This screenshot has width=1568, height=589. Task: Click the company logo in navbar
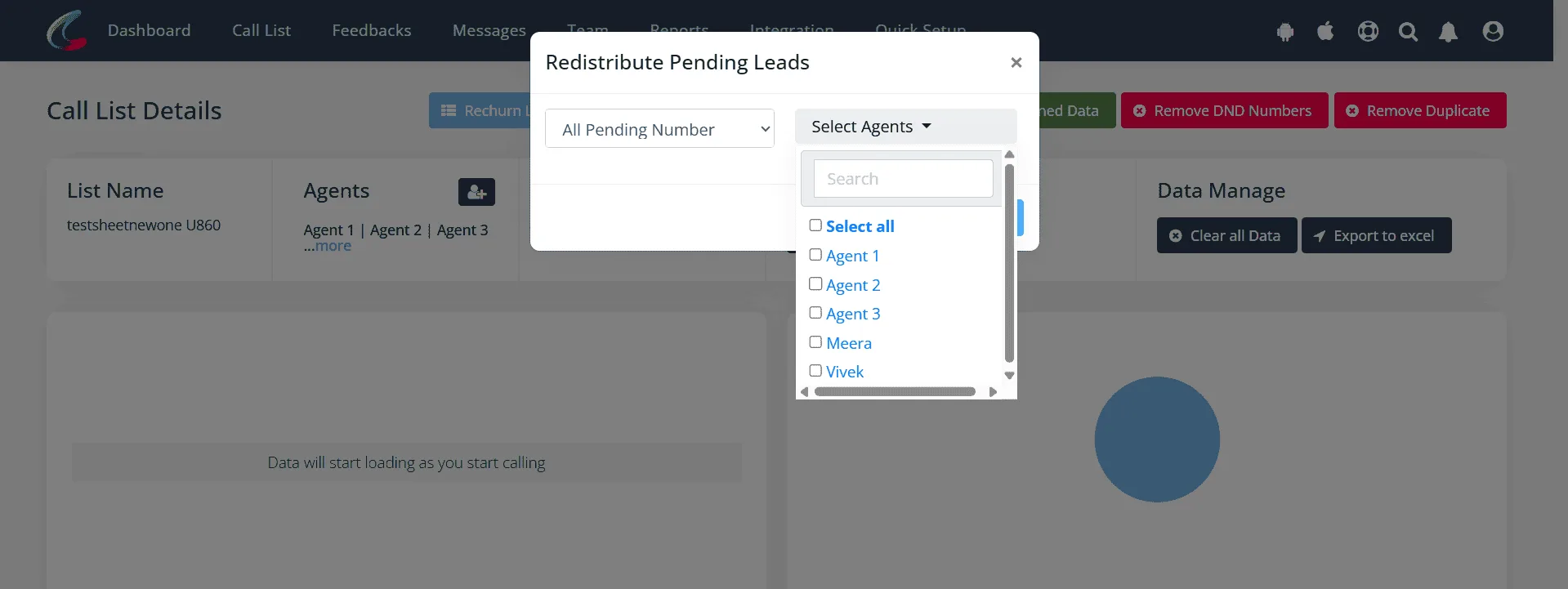[x=67, y=30]
